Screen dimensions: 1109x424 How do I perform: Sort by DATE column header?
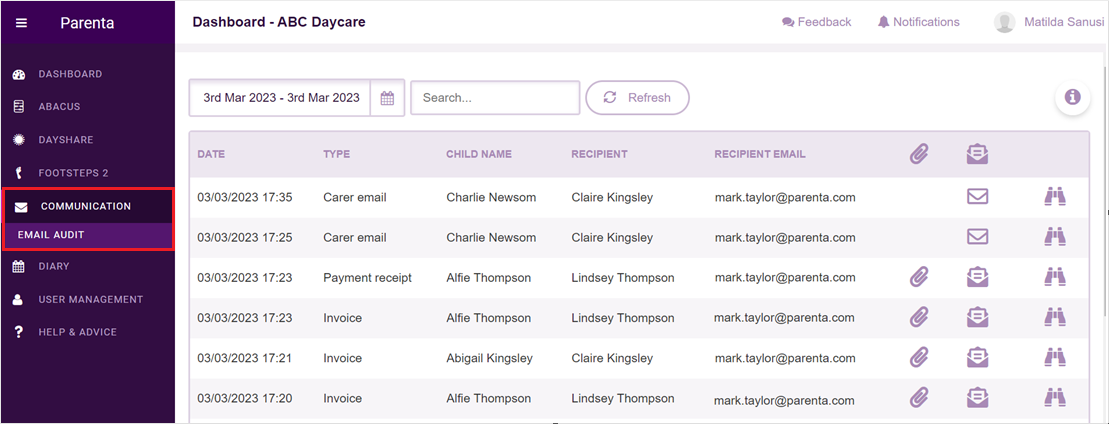(x=211, y=154)
